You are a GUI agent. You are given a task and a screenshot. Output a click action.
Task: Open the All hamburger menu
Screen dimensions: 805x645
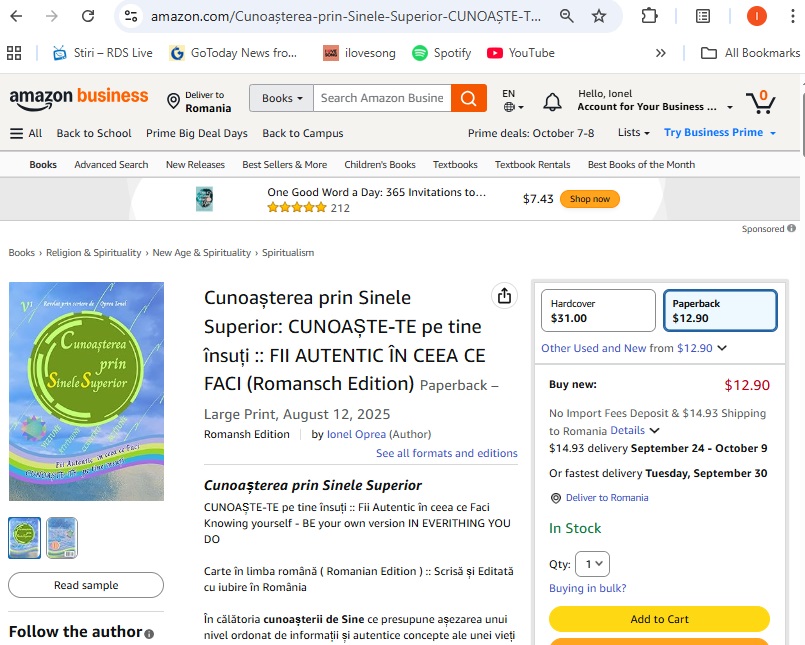(26, 133)
